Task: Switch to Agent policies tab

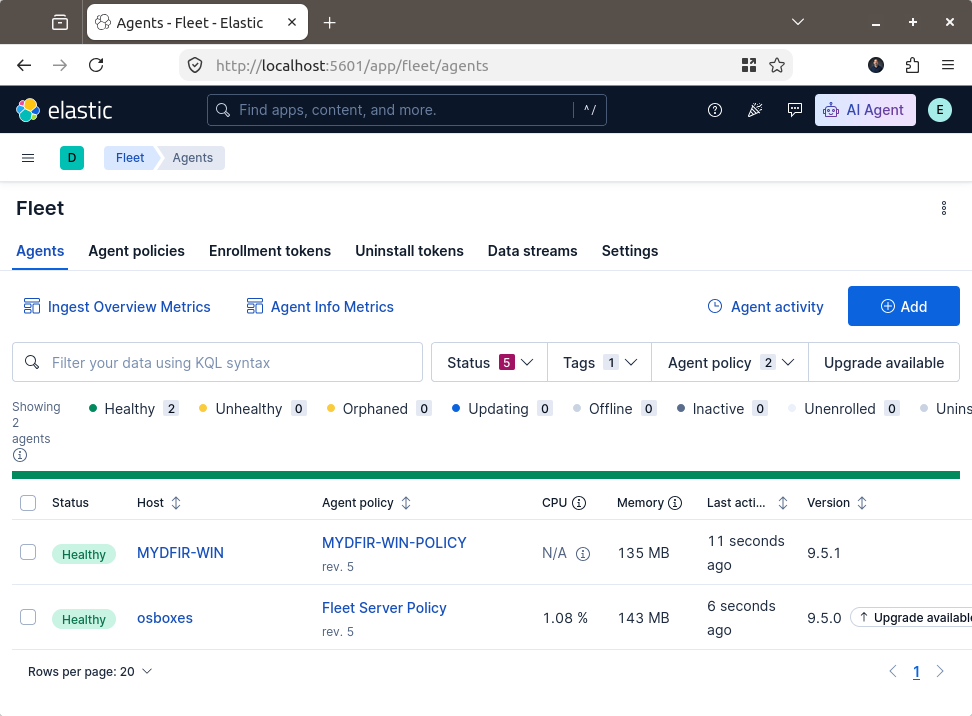Action: 136,251
